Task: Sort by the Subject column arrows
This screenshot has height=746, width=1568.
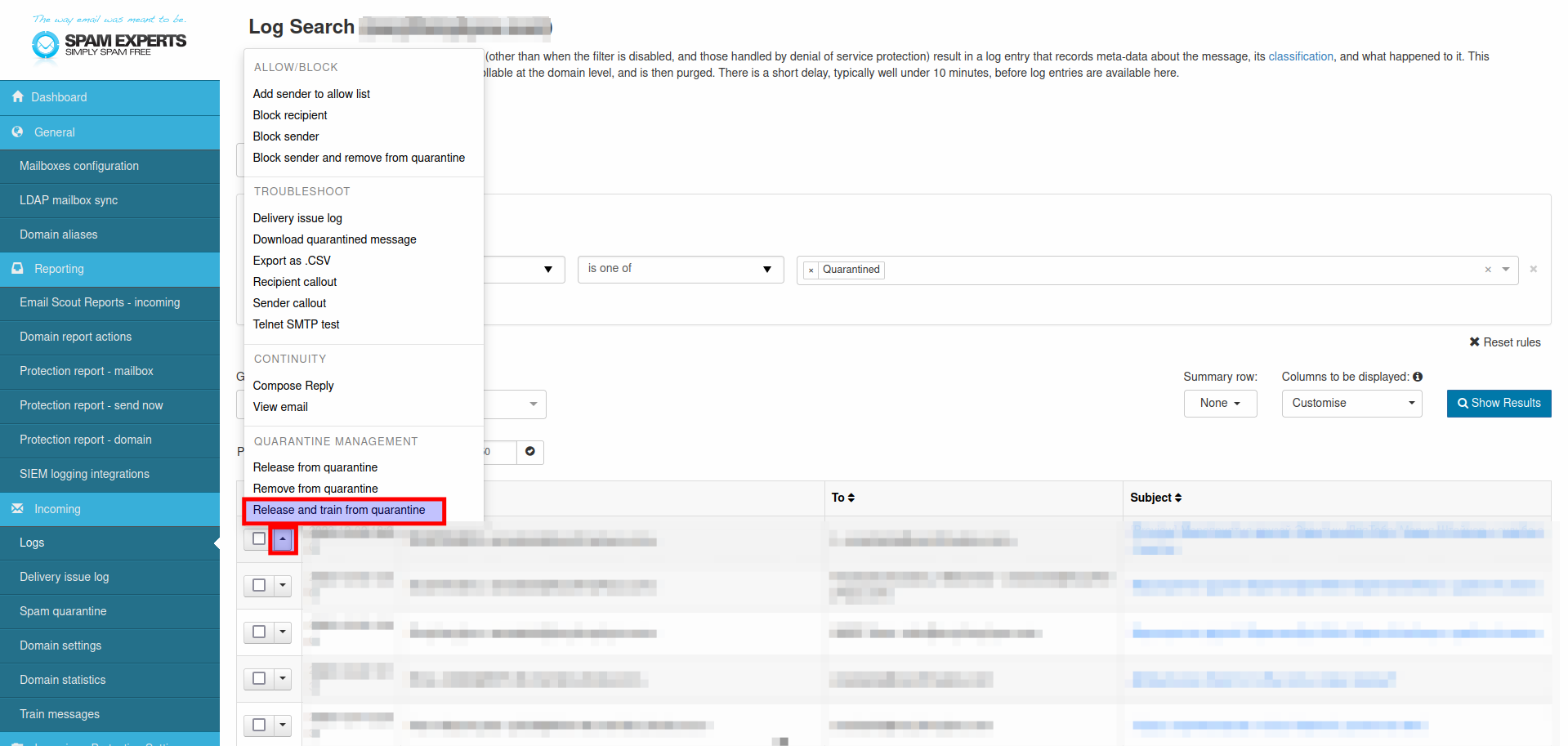Action: (1178, 498)
